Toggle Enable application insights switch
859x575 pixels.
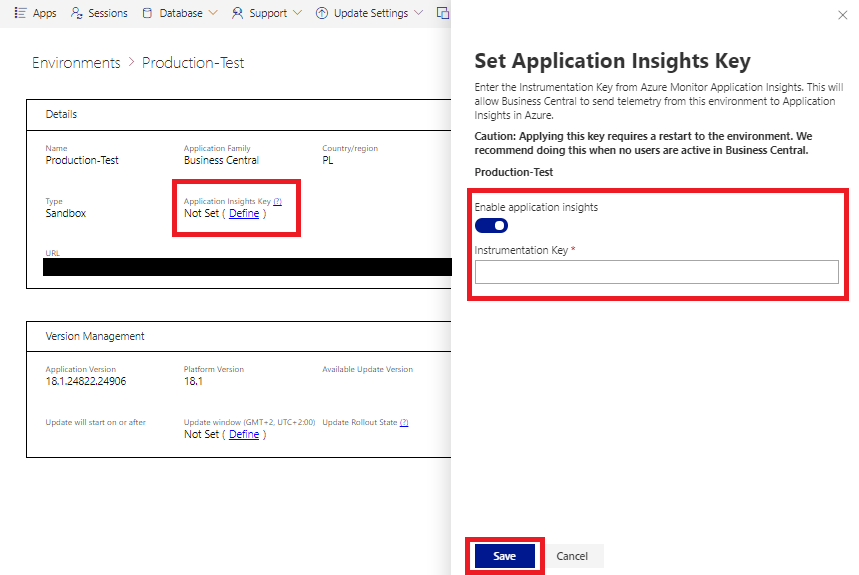click(491, 226)
